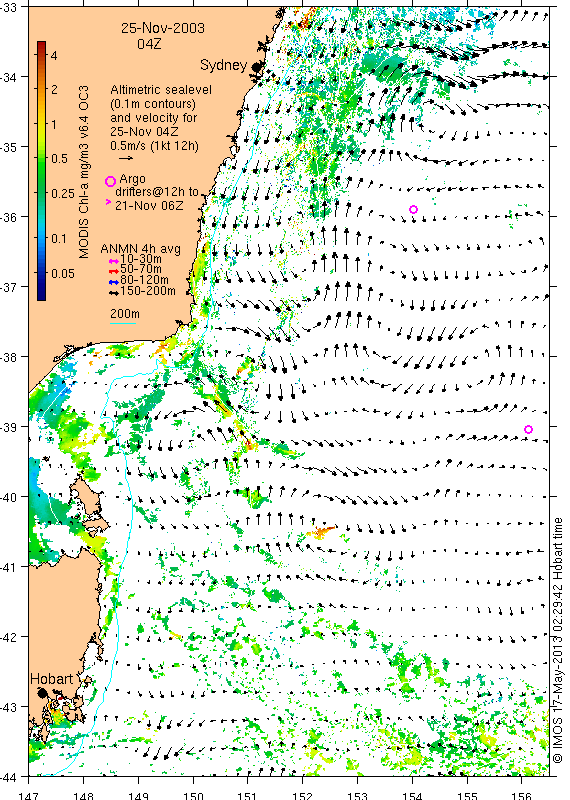
Task: Click the colorbar tick label '4'
Action: (54, 56)
